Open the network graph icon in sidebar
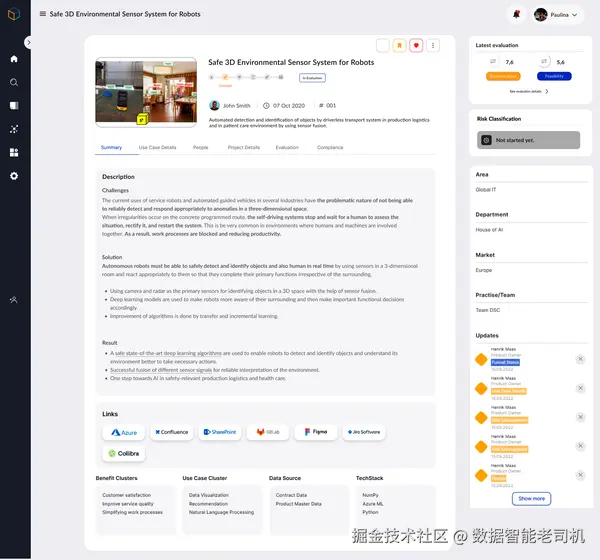The width and height of the screenshot is (600, 560). coord(14,129)
